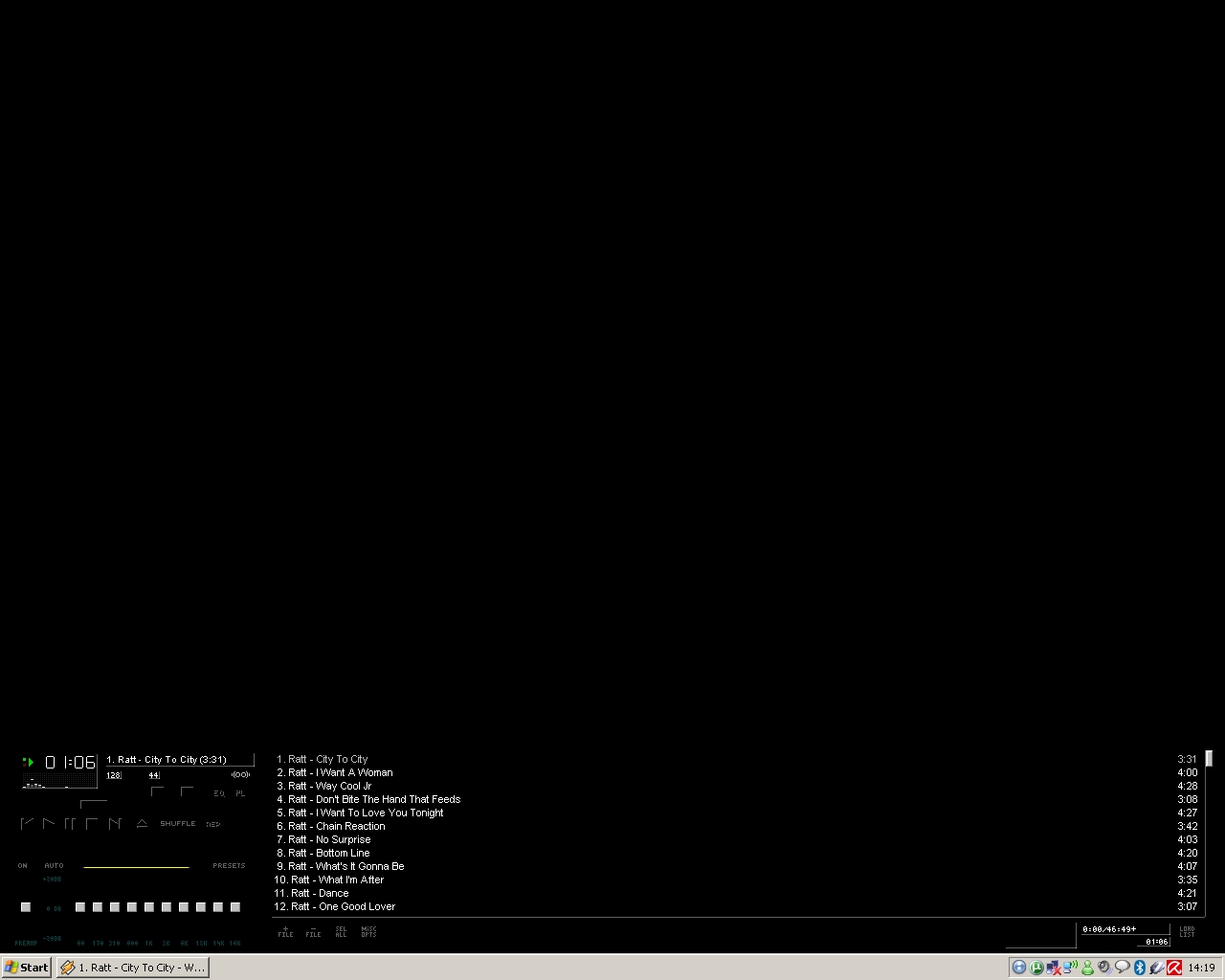Click the red Avira umbrella tray icon
The image size is (1225, 980).
1174,968
